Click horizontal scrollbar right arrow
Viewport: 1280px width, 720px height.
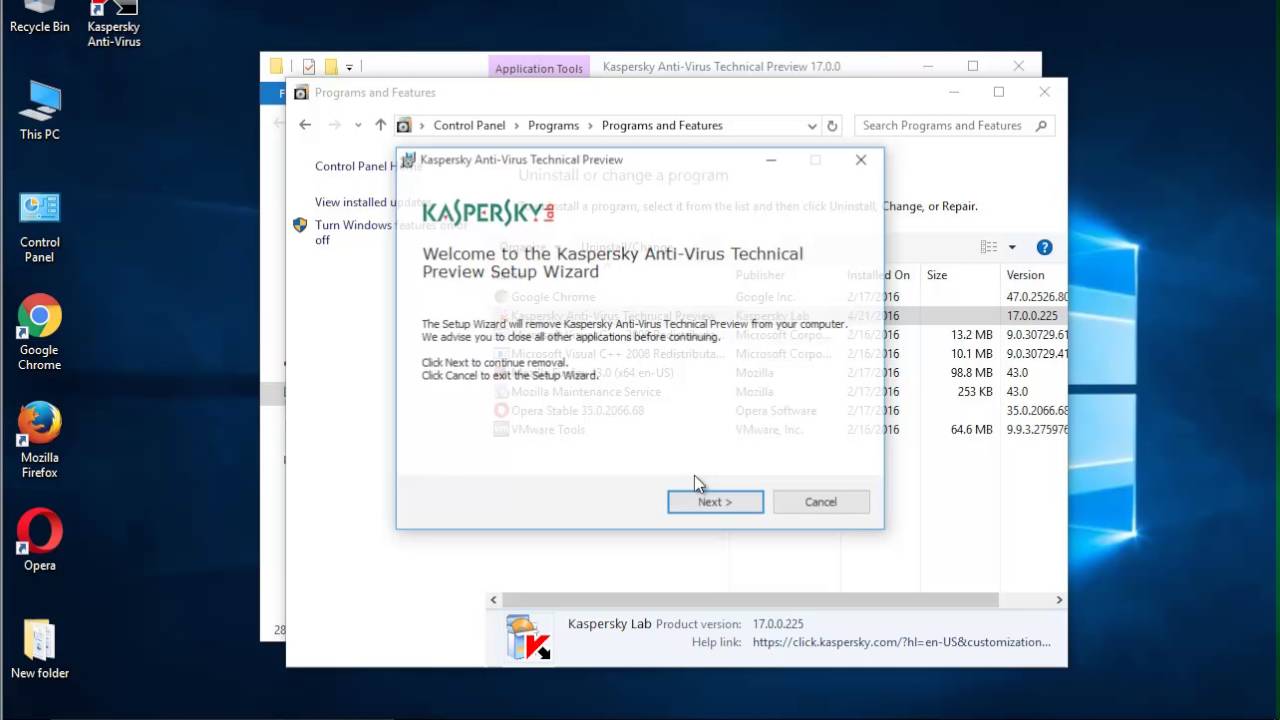(x=1059, y=600)
